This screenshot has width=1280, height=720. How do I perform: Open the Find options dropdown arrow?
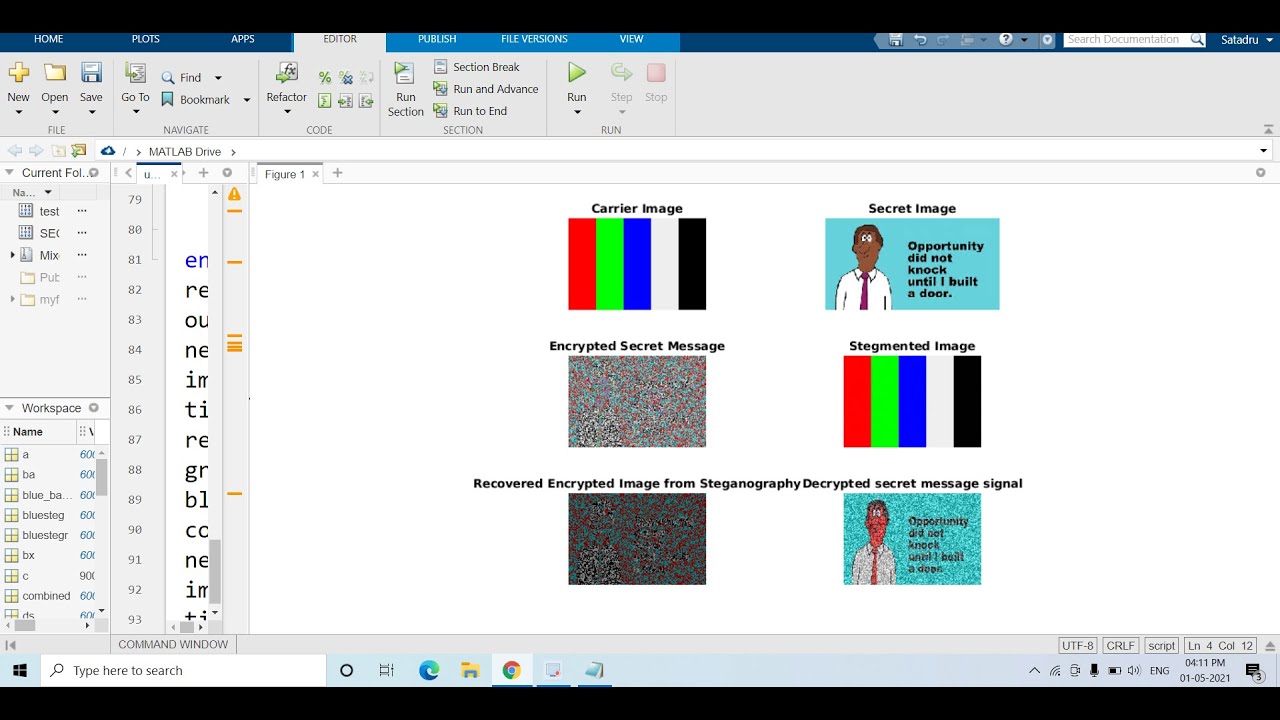coord(218,78)
